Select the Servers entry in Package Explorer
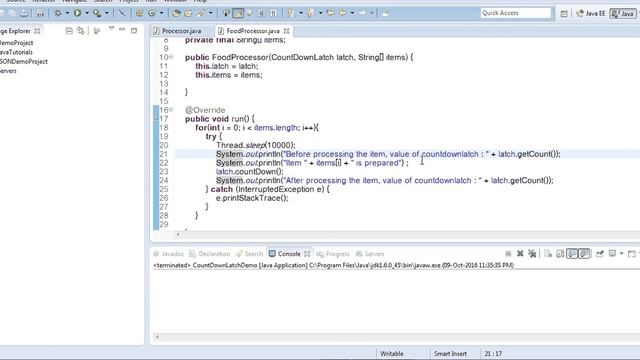This screenshot has height=360, width=640. coord(8,71)
